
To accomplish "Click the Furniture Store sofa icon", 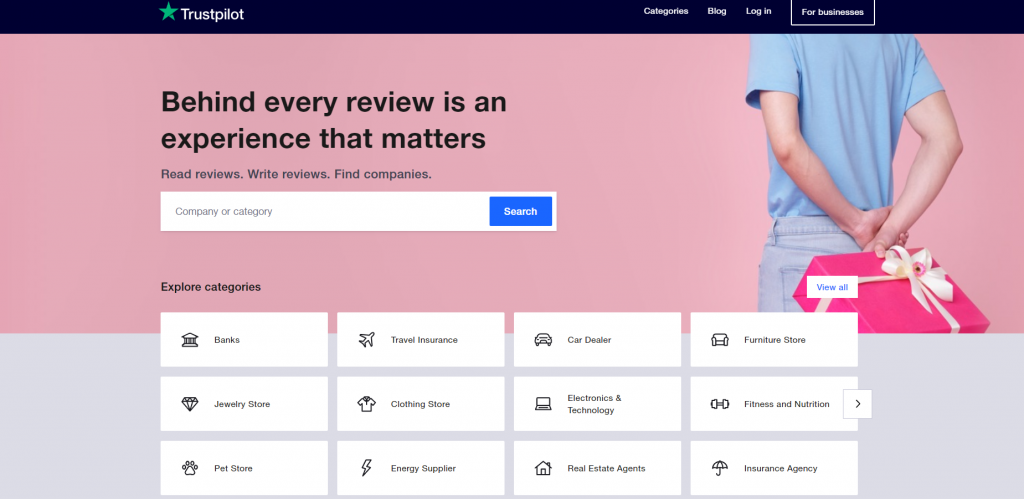I will pyautogui.click(x=719, y=340).
